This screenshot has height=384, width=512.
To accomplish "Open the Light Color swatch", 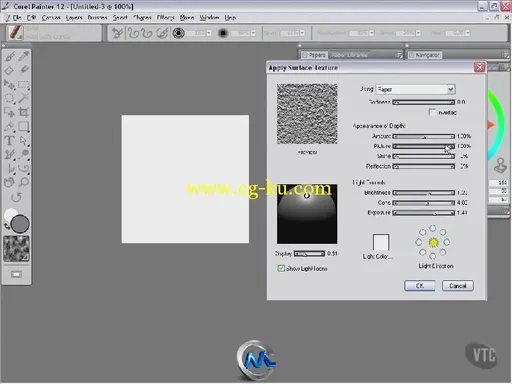I will pos(381,242).
